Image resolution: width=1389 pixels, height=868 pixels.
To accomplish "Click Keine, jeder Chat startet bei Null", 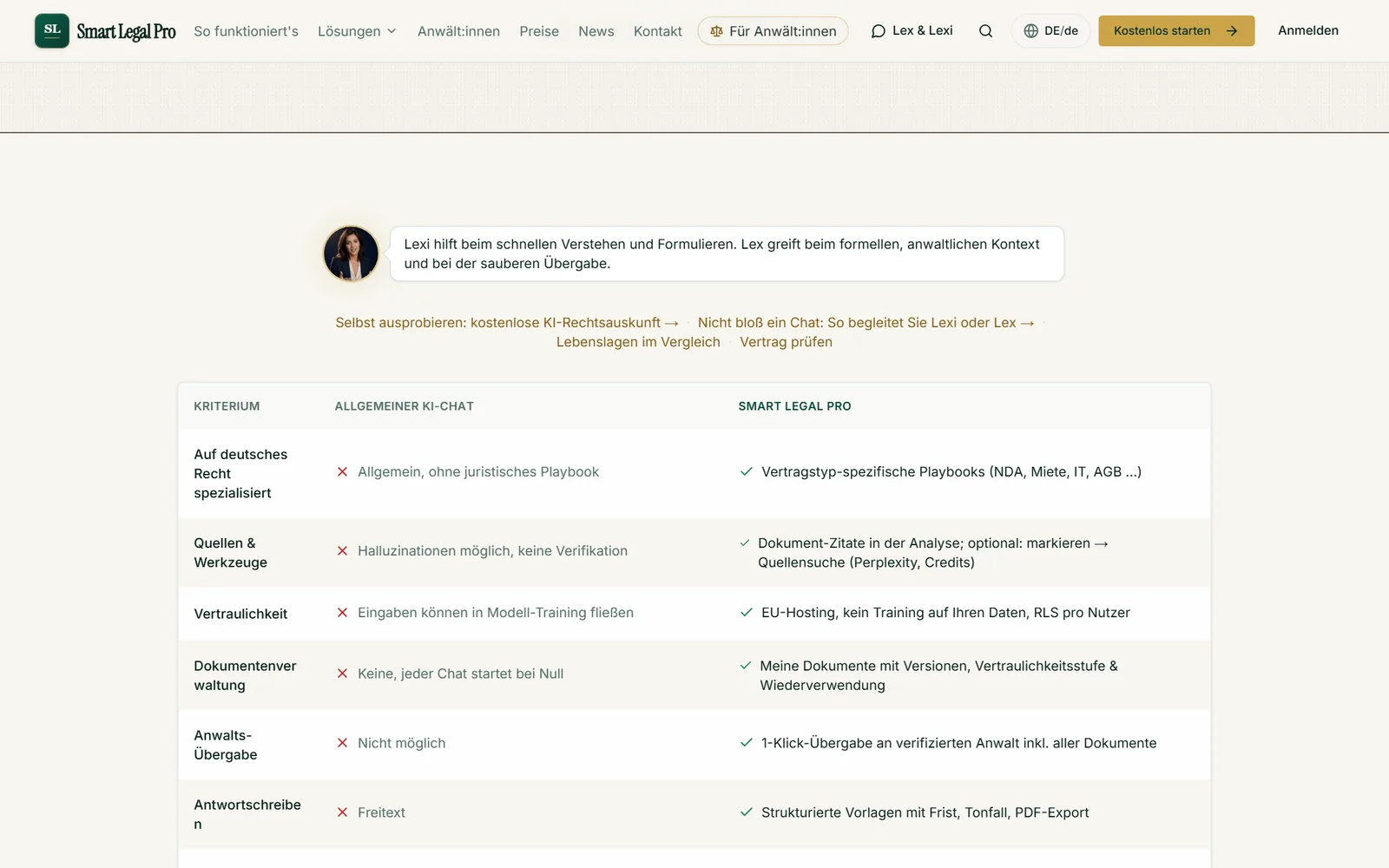I will point(460,674).
